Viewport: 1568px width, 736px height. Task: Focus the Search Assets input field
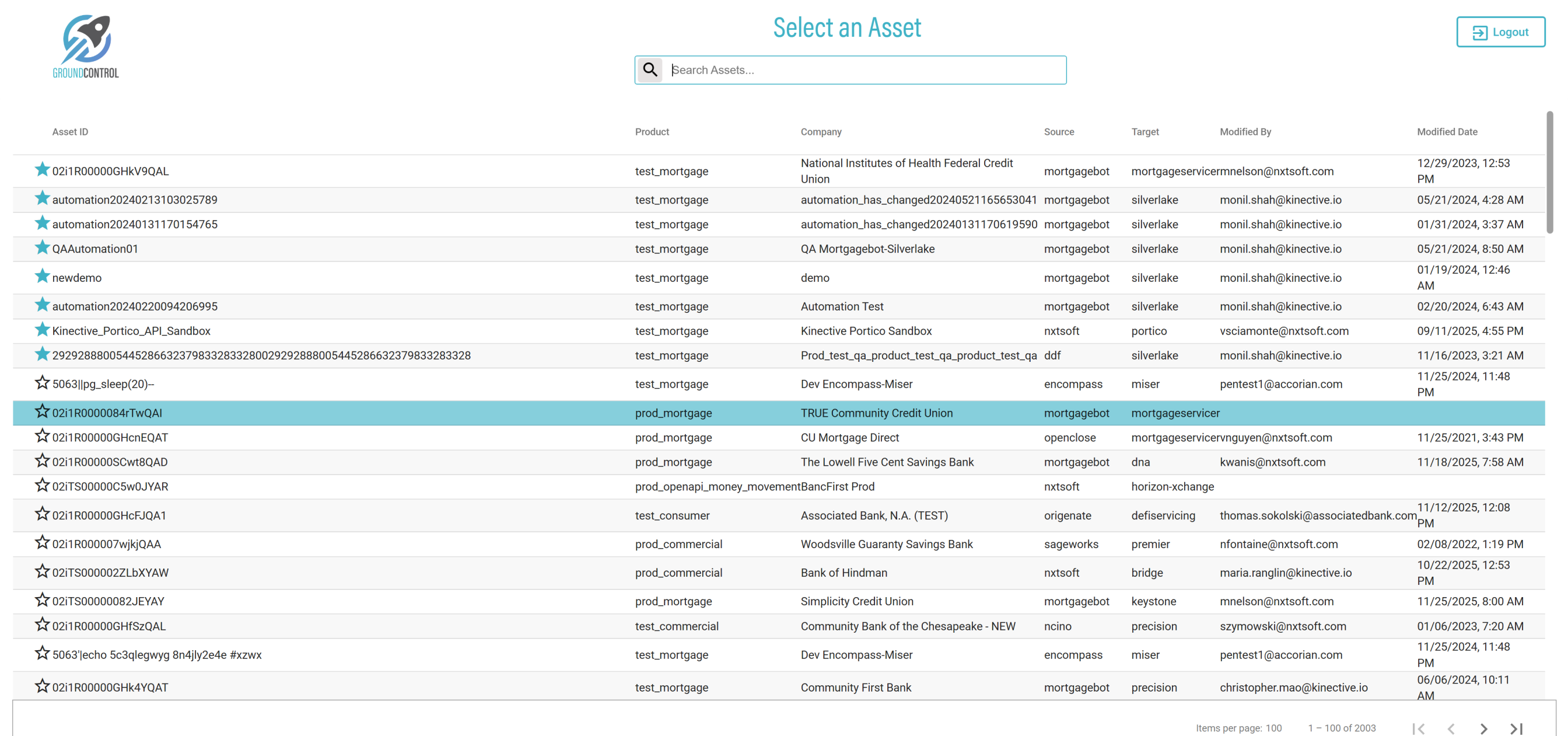pyautogui.click(x=864, y=70)
